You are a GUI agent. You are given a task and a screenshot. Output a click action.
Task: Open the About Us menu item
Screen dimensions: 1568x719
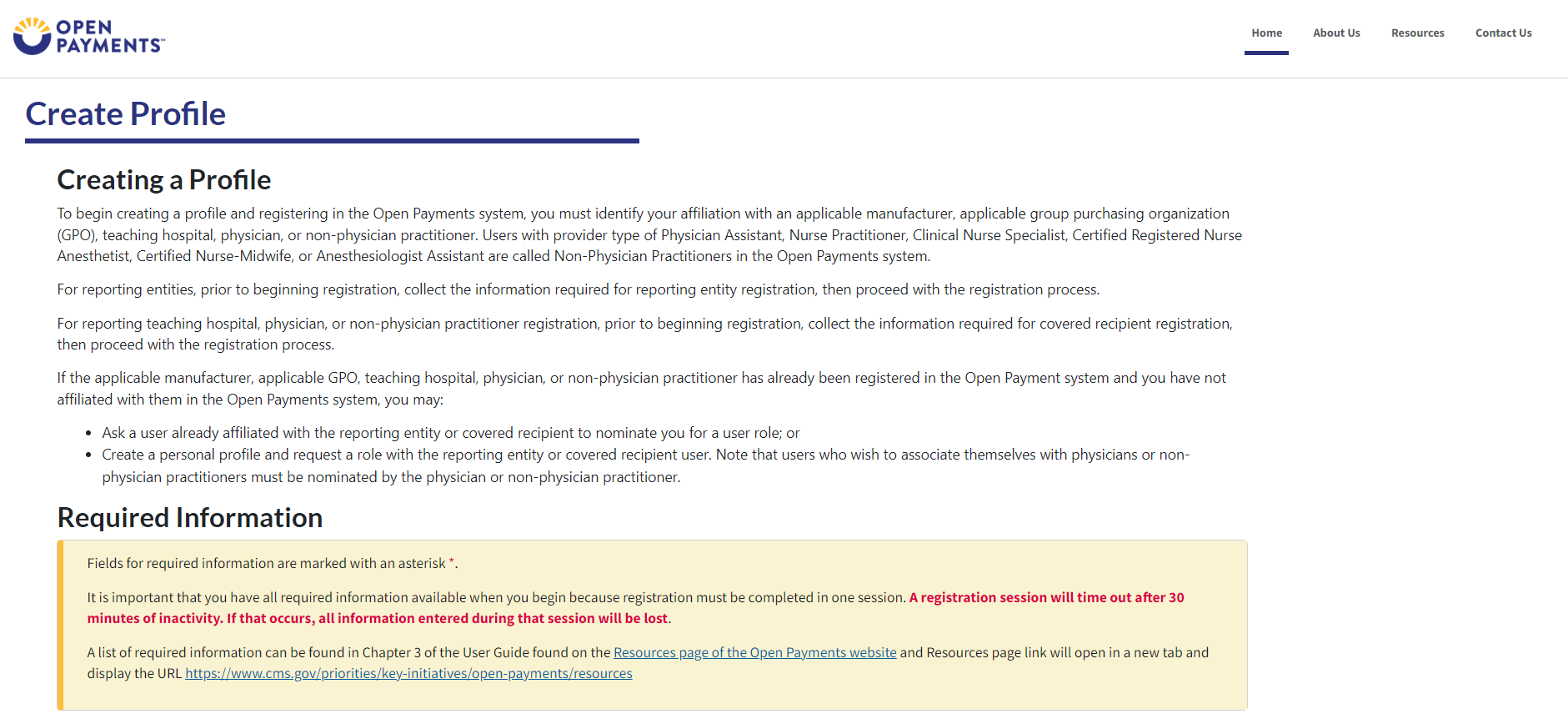1336,33
